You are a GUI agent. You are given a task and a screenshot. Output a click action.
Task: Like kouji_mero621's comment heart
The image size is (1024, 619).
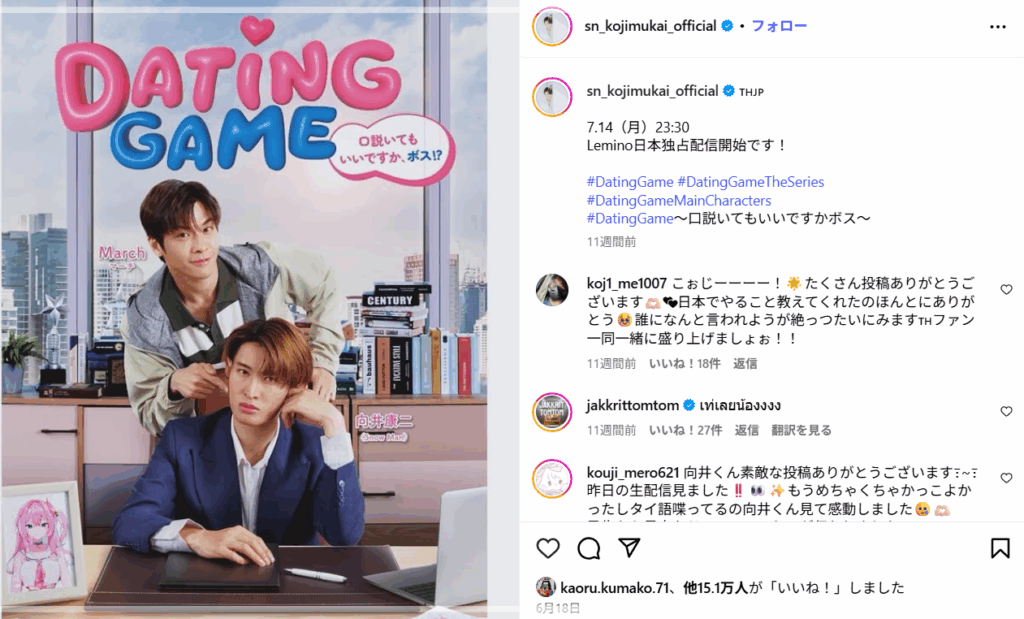pyautogui.click(x=1006, y=478)
